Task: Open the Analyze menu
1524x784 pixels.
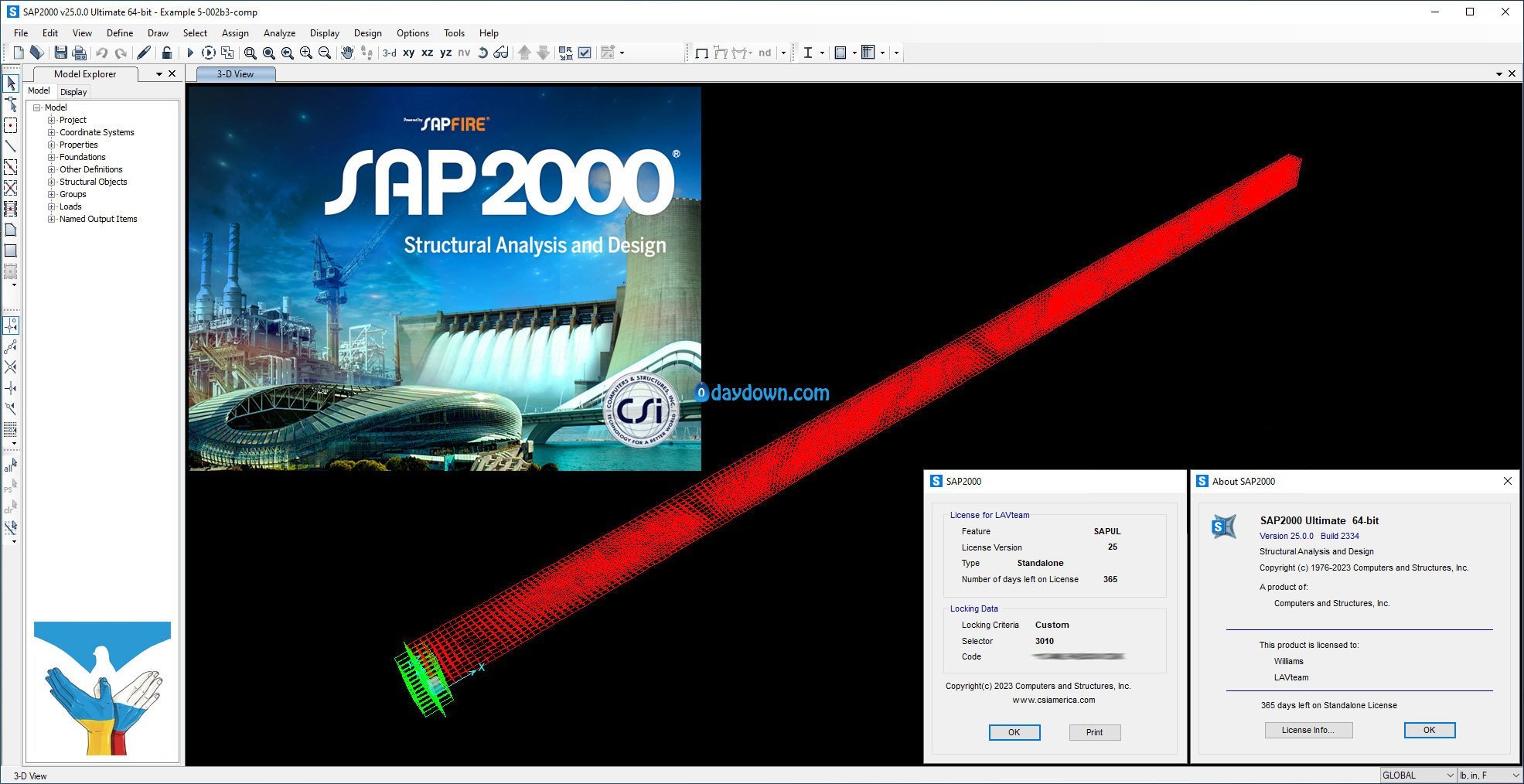Action: click(x=279, y=33)
